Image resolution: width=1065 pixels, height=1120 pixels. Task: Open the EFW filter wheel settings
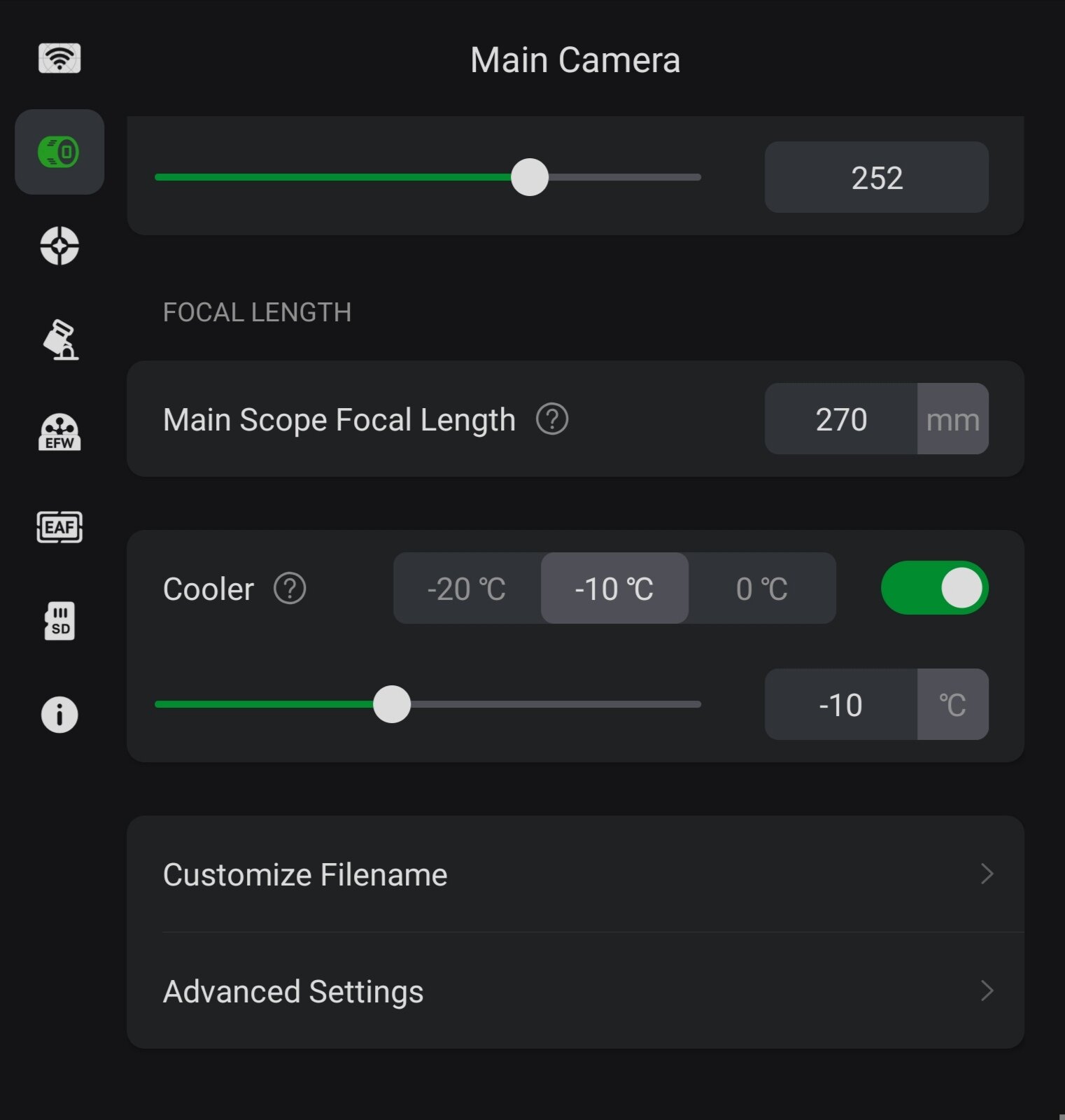click(59, 433)
